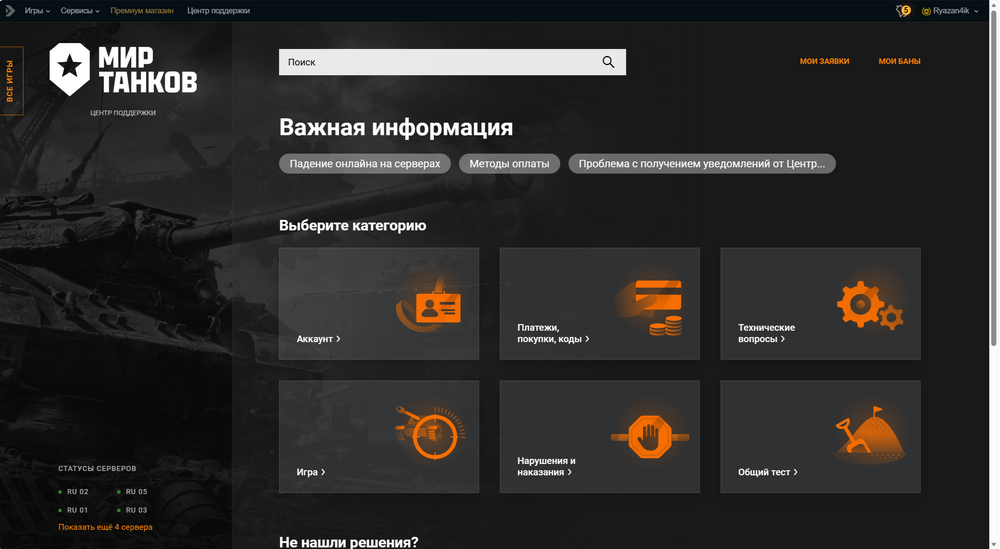The width and height of the screenshot is (1000, 549).
Task: Expand the Сервисы dropdown menu
Action: pos(80,10)
